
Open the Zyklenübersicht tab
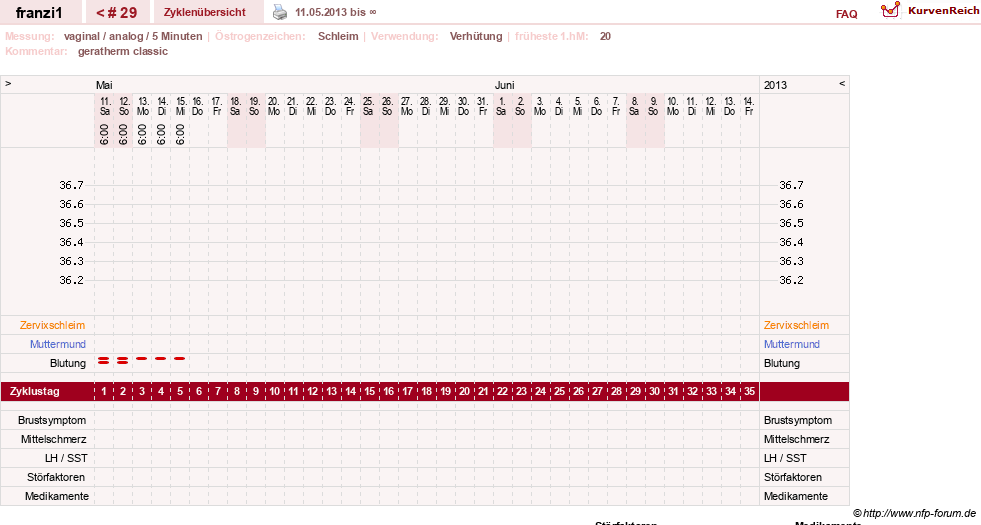point(205,12)
